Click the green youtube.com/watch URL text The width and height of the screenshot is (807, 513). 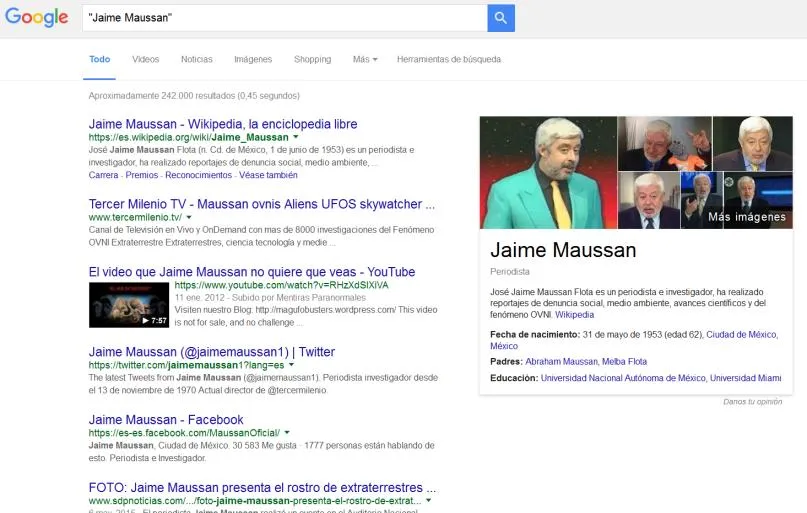[282, 285]
